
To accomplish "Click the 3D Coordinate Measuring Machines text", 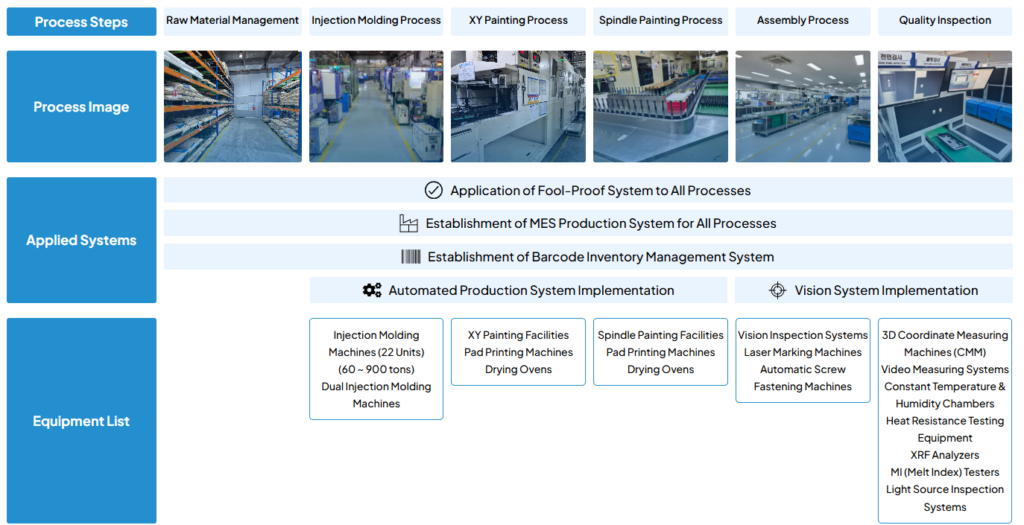I will coord(945,343).
